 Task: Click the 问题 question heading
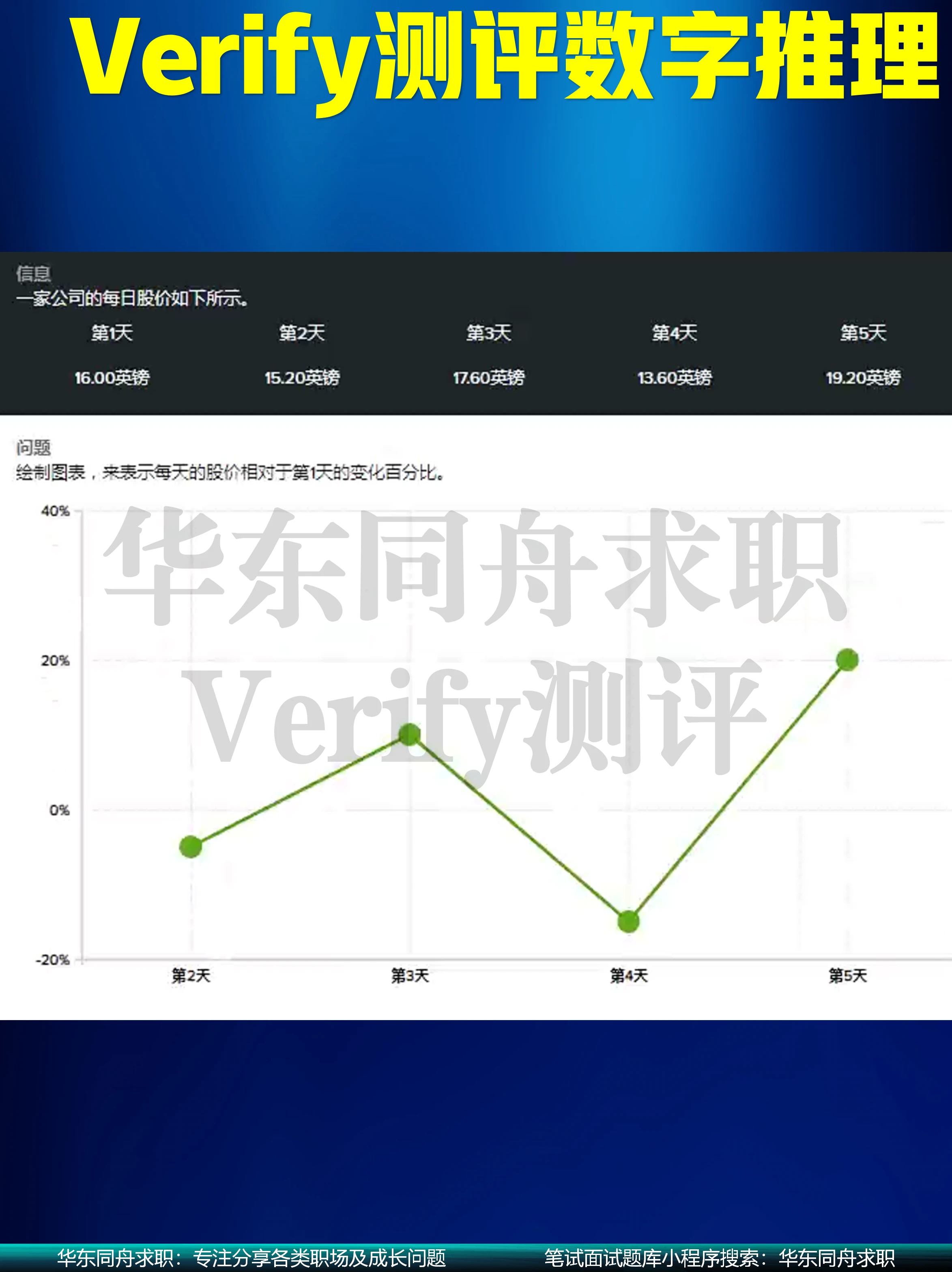pos(33,447)
